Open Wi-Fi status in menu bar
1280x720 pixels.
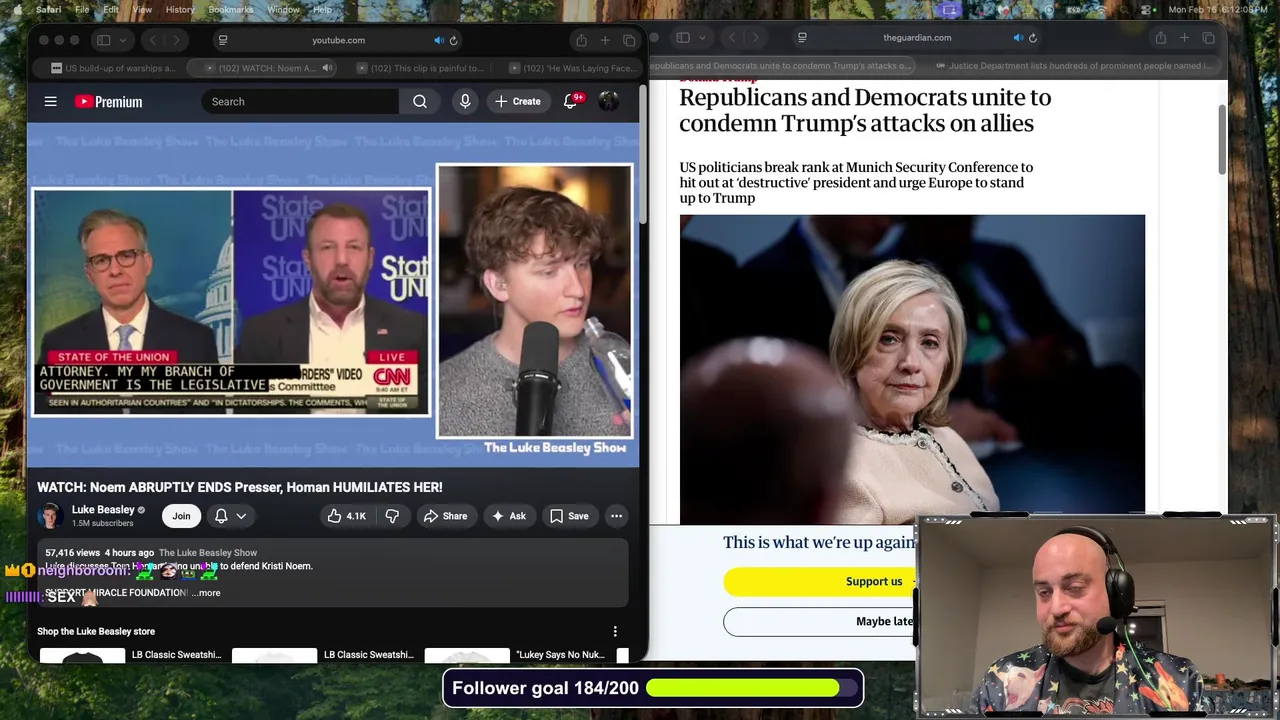tap(1100, 9)
